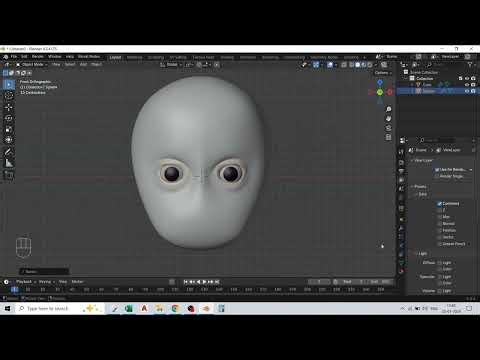The width and height of the screenshot is (480, 360).
Task: Toggle eye icon of highlighted outliner row
Action: tap(467, 91)
